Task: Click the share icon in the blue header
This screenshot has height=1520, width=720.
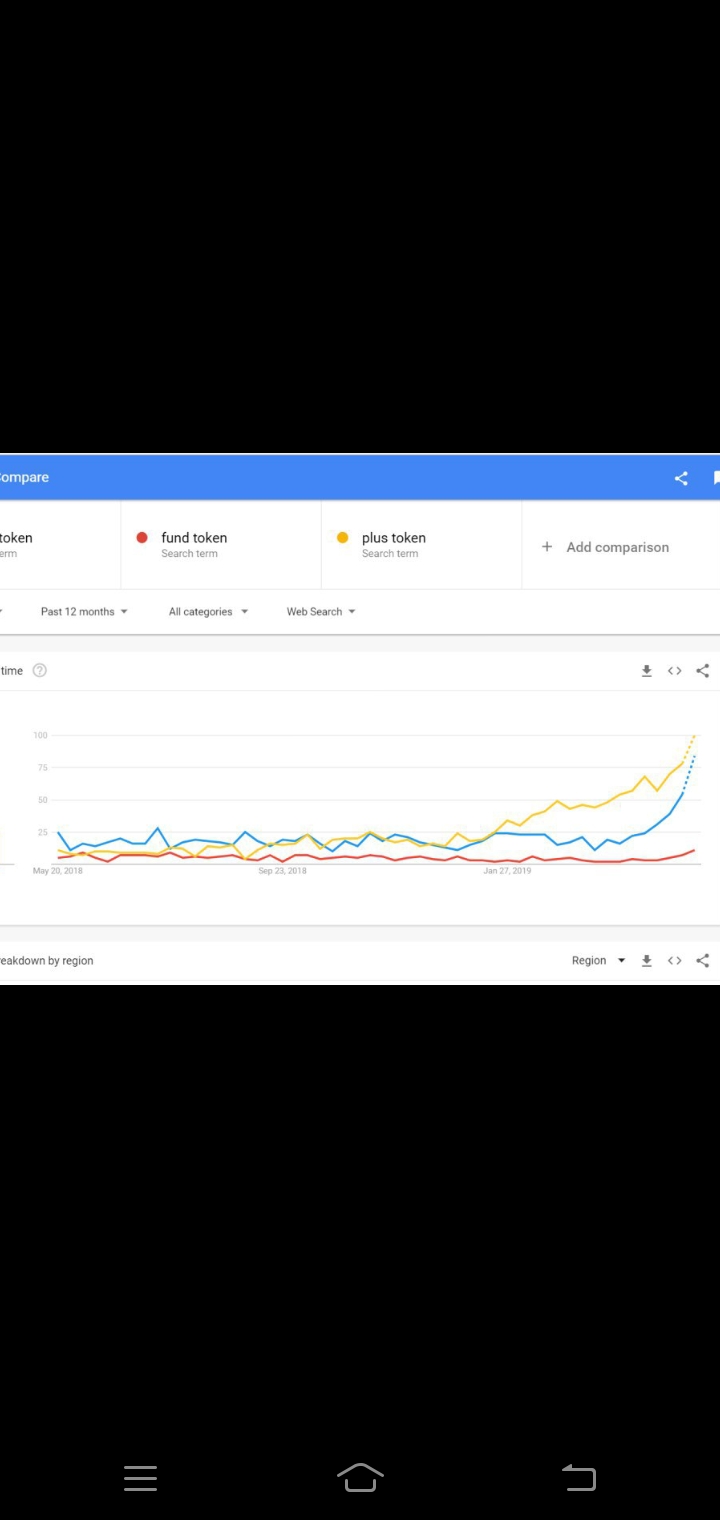Action: (681, 478)
